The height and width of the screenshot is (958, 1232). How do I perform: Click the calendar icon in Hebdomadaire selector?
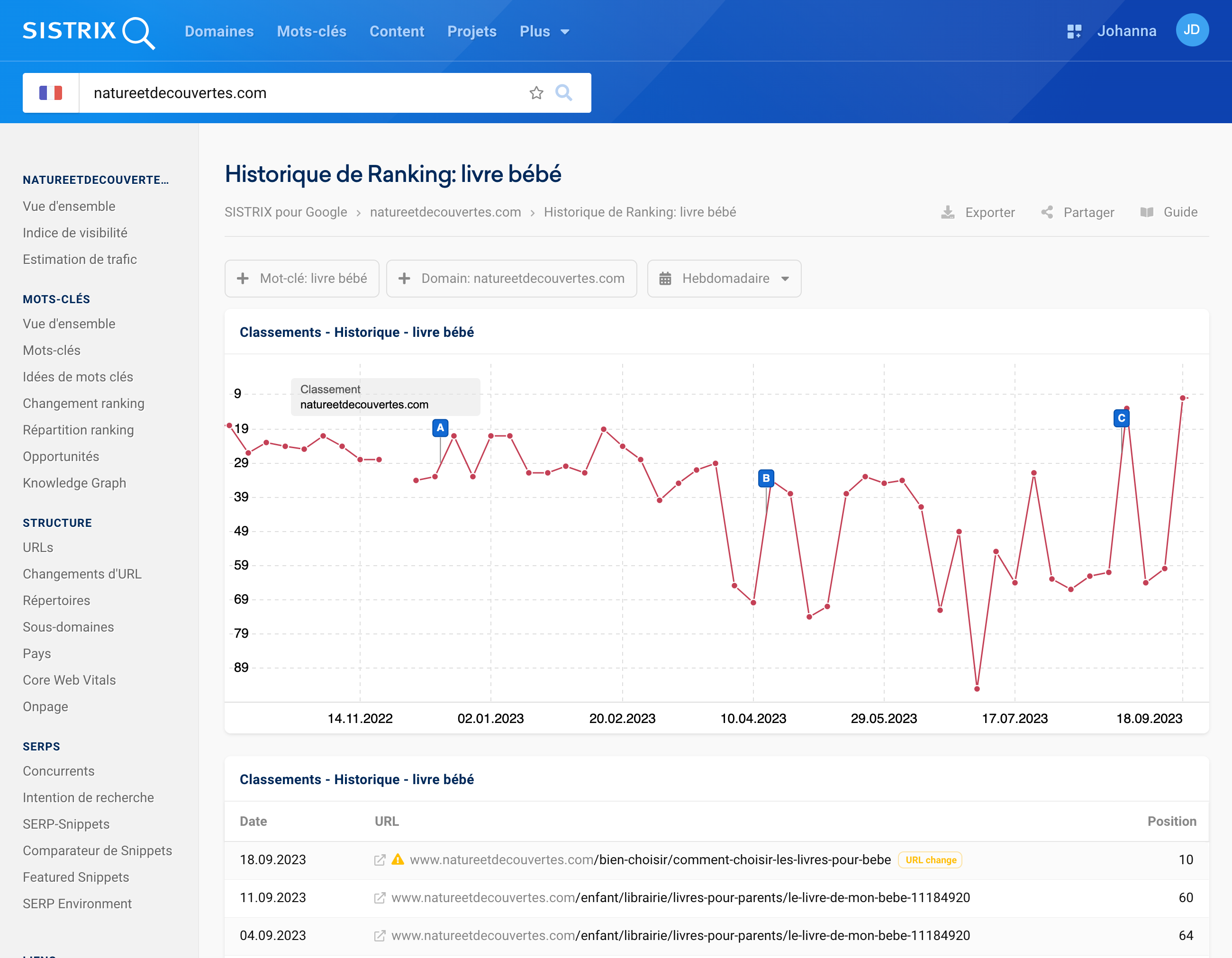tap(665, 278)
